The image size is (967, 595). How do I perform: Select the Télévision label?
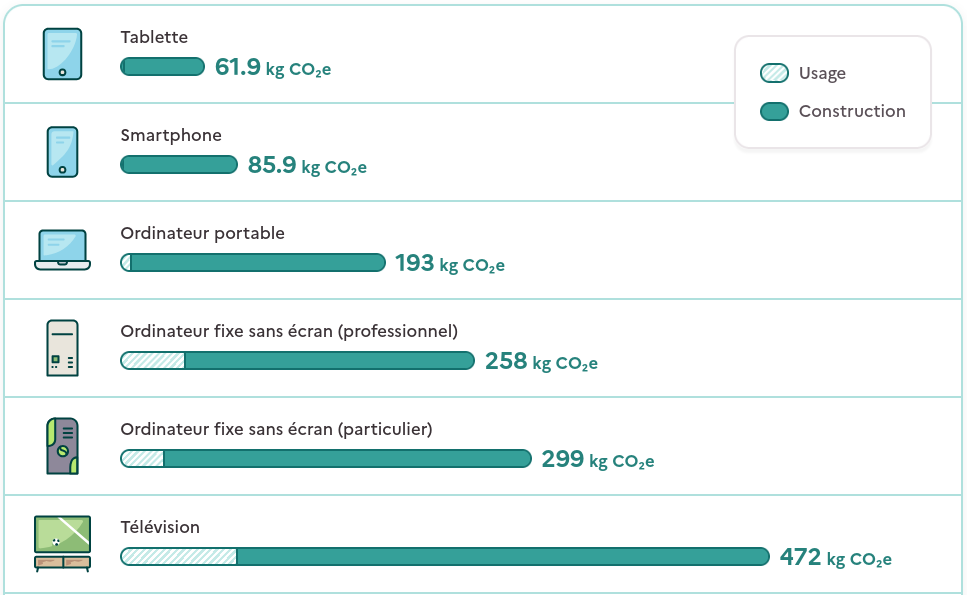160,527
